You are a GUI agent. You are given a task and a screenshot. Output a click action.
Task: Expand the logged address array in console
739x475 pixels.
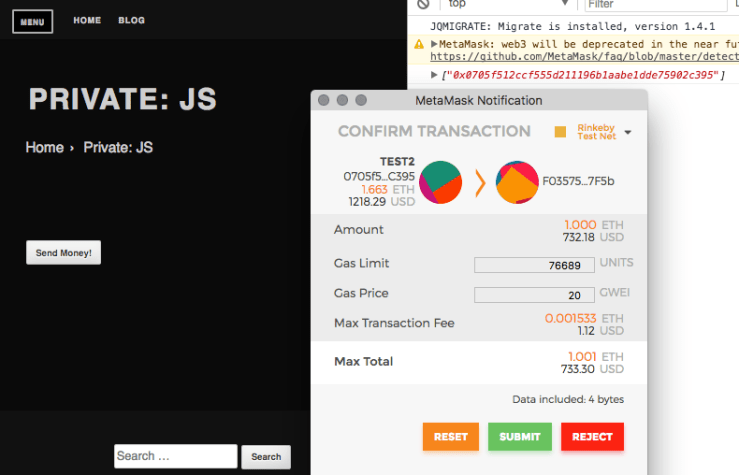(434, 76)
